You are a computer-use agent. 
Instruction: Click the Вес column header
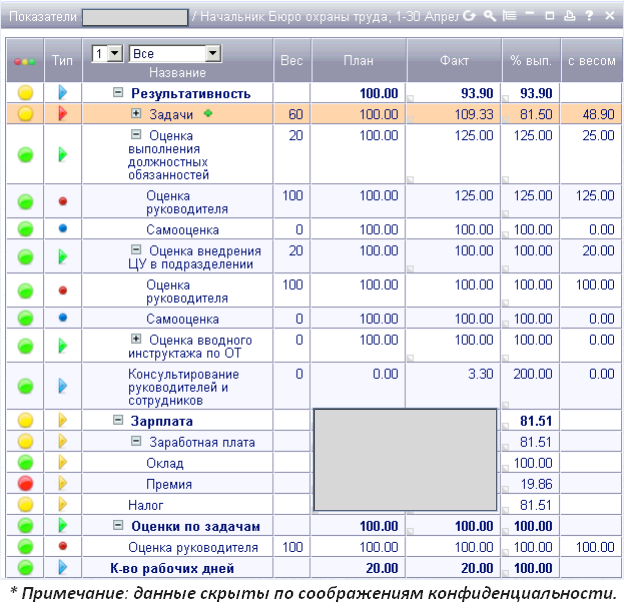pyautogui.click(x=291, y=60)
